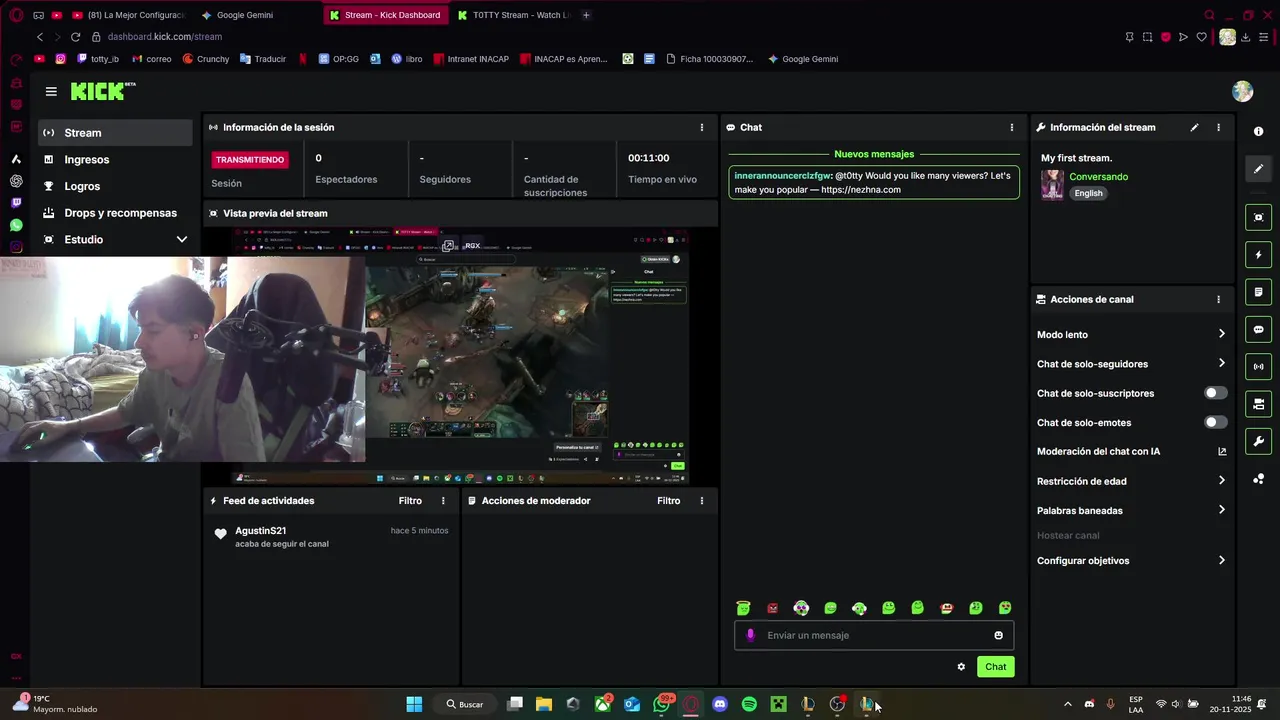Open Feed de actividades three-dot menu

tap(443, 500)
